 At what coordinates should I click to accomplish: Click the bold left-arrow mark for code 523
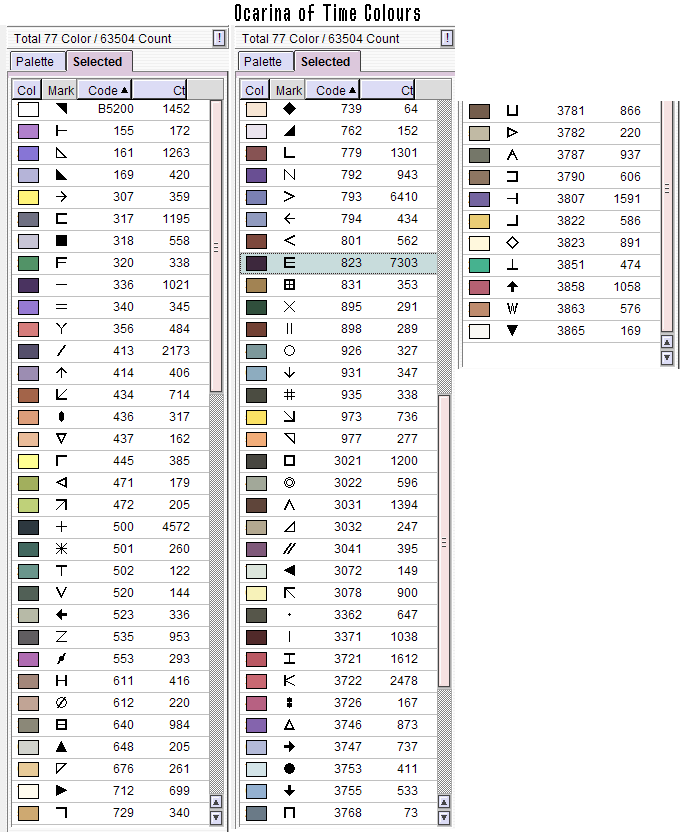(x=62, y=615)
